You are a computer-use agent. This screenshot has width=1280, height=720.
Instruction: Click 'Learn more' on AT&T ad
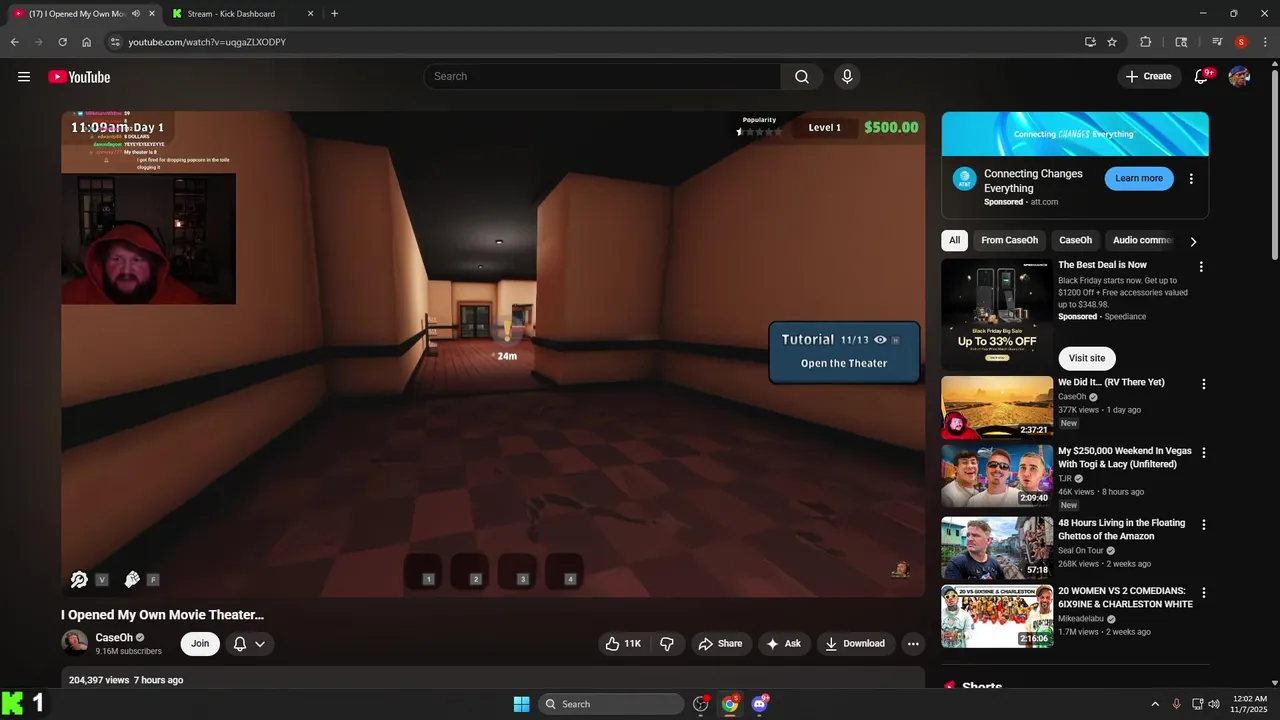coord(1139,179)
